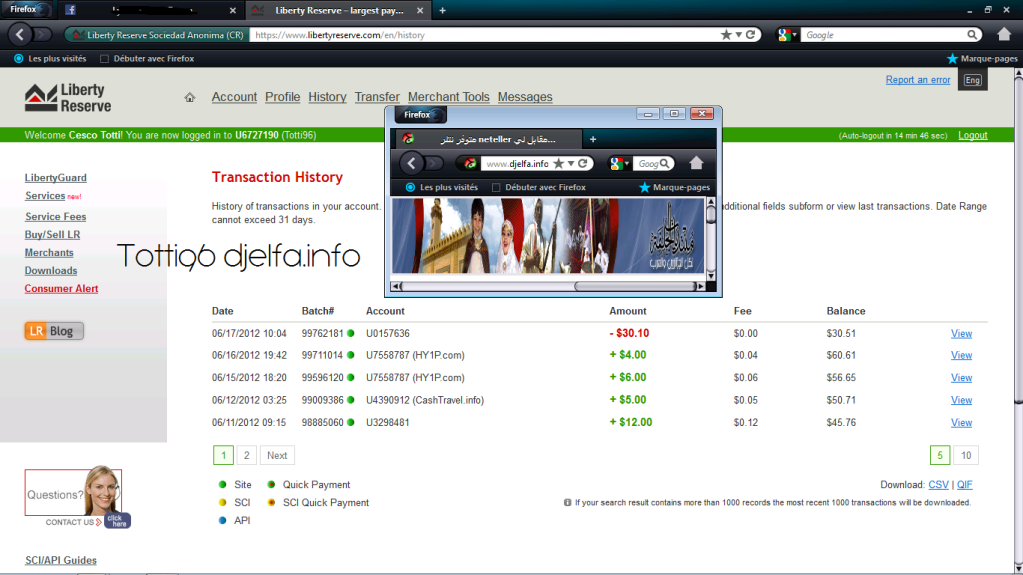Click Débuter avec Firefox in small window
This screenshot has width=1023, height=575.
(539, 187)
